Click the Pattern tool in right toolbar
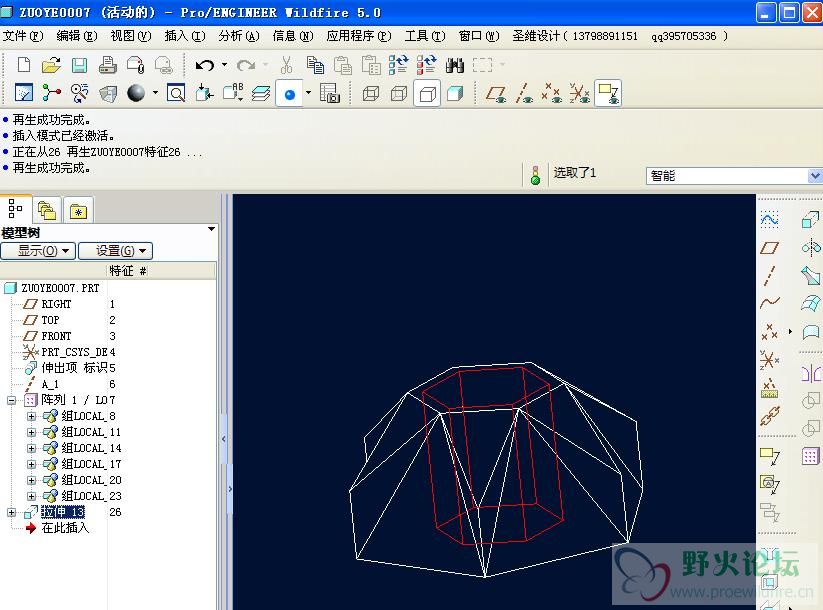Screen dimensions: 823x610 810,456
